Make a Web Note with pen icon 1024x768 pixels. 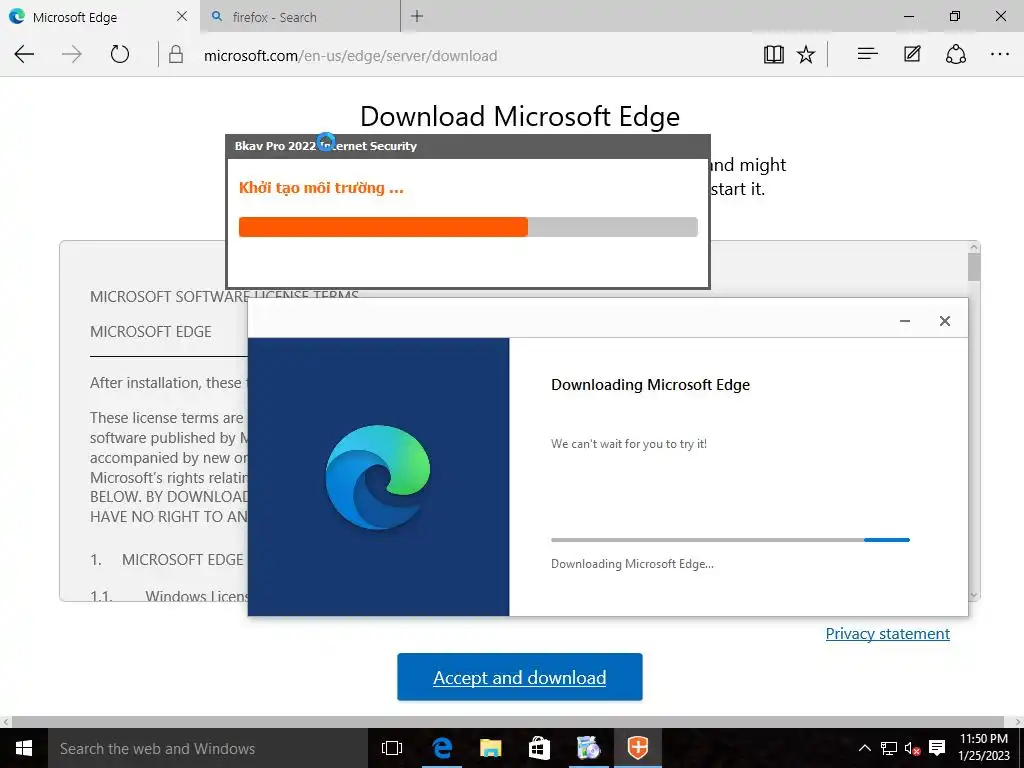[x=912, y=54]
